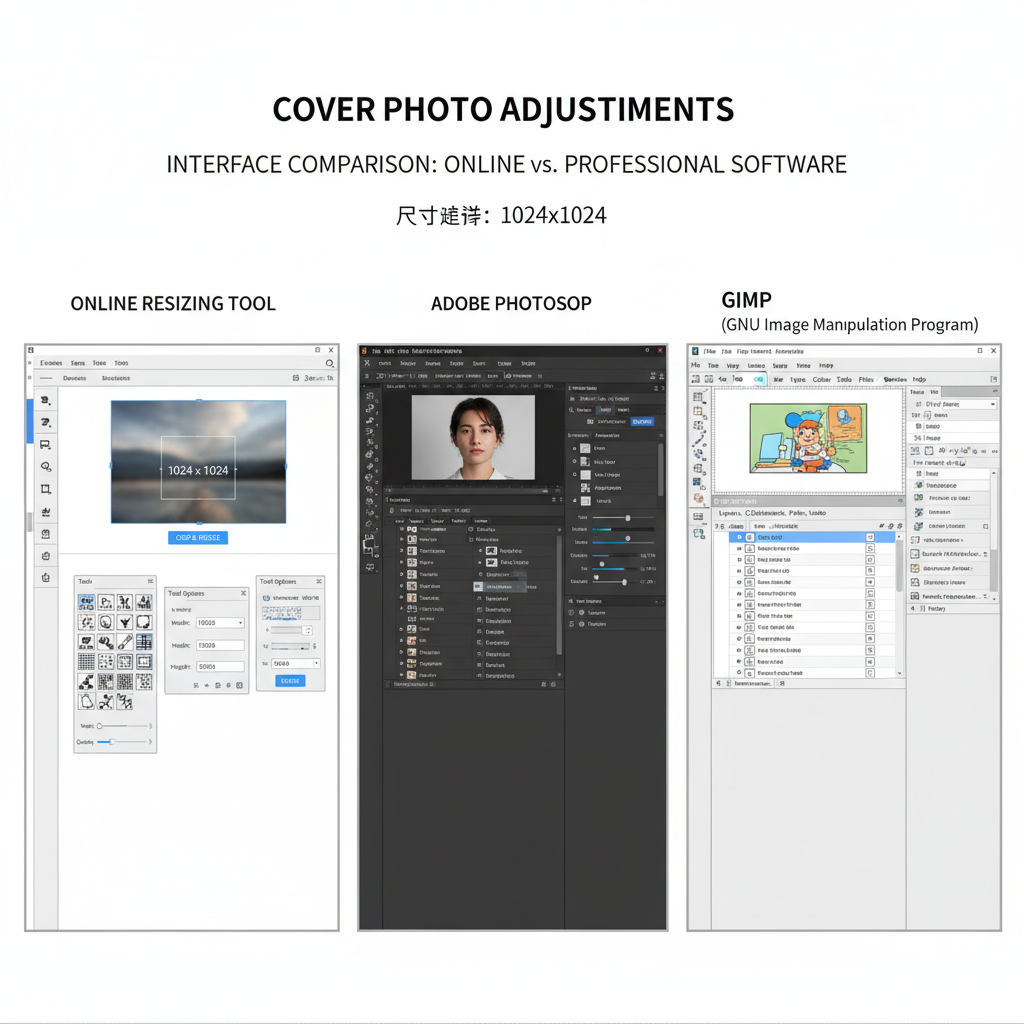
Task: GIMP: click up arrow of right panel list scrollbar
Action: pyautogui.click(x=994, y=472)
